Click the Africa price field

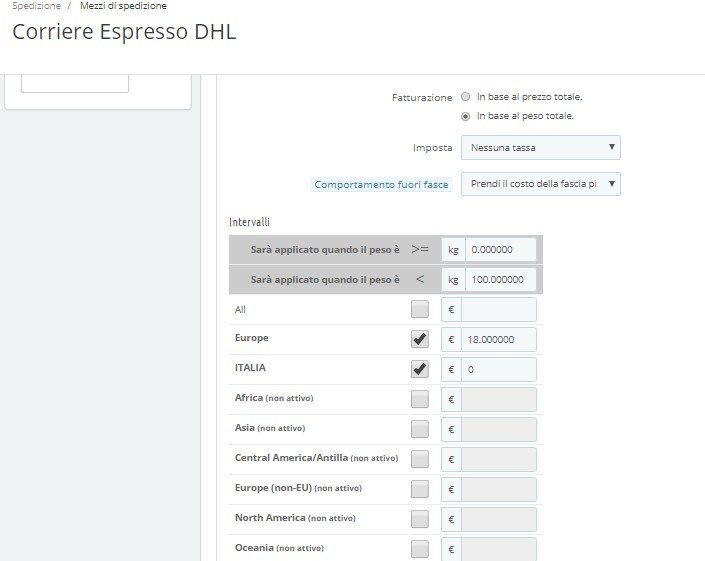[x=499, y=399]
